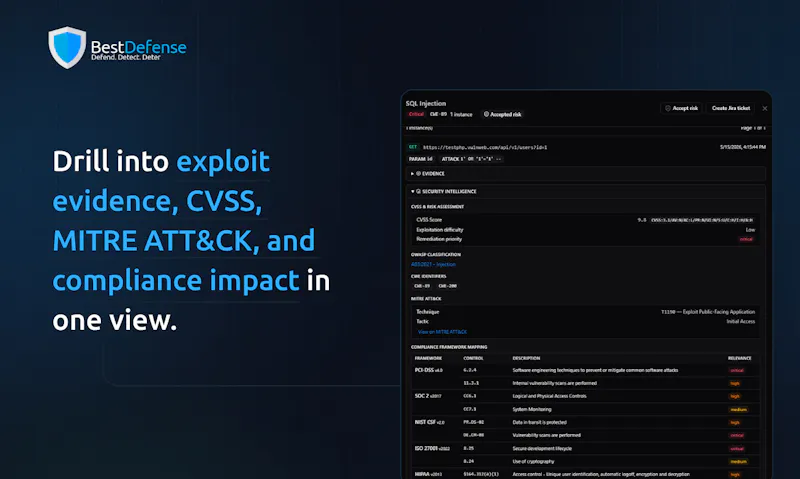Click the high badge in the CC6.1 row
The image size is (800, 479).
point(735,396)
